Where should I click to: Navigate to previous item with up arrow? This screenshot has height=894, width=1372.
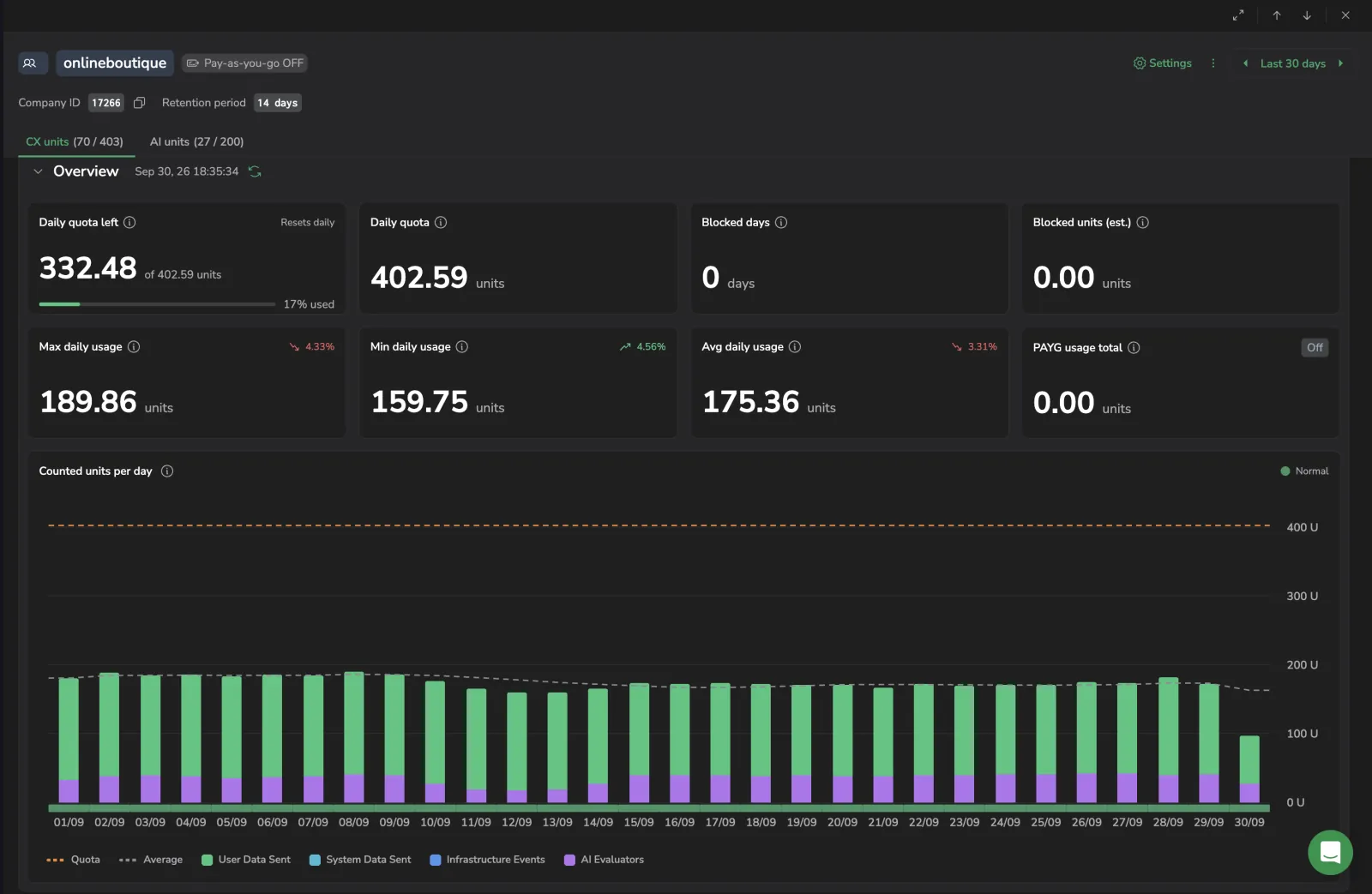1277,15
